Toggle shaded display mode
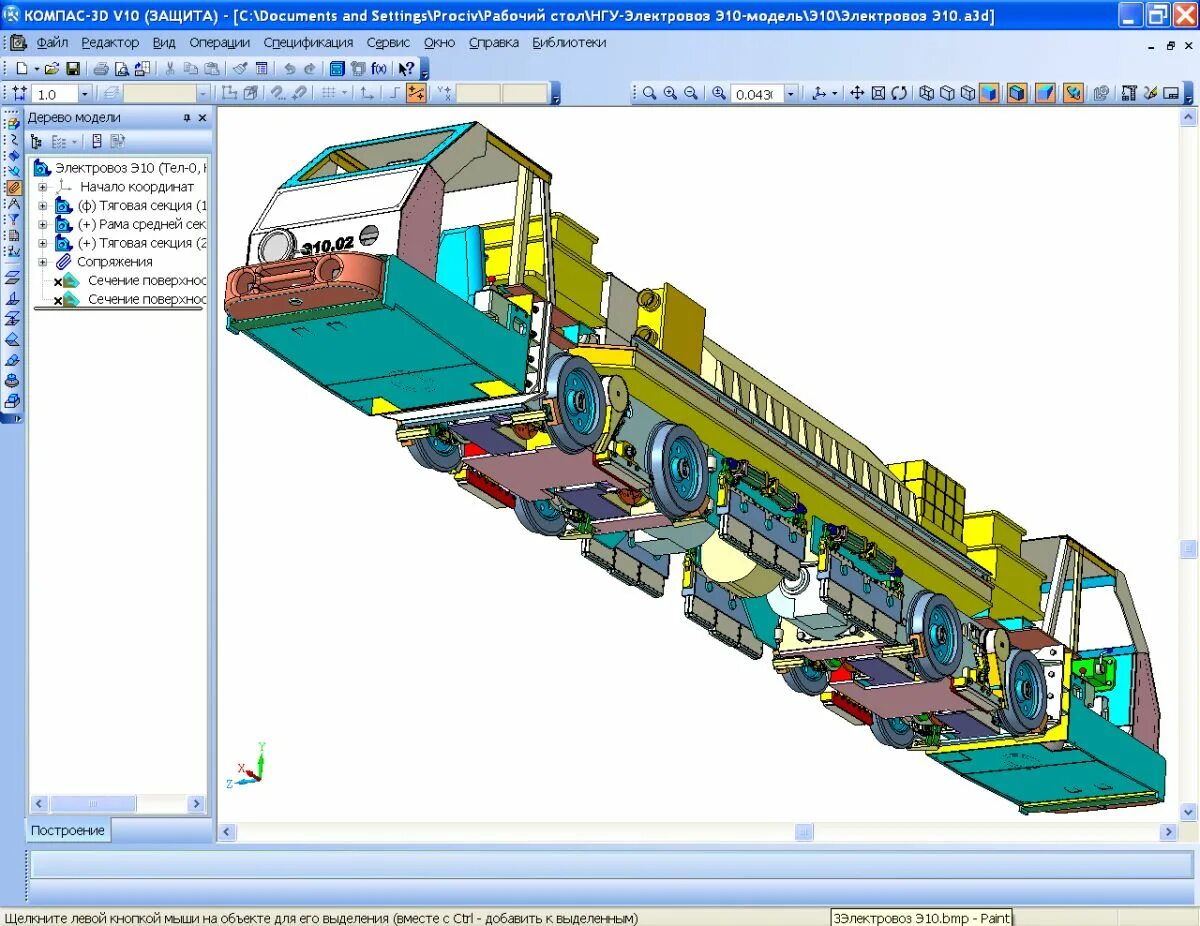Screen dimensions: 1200x926 [x=988, y=93]
